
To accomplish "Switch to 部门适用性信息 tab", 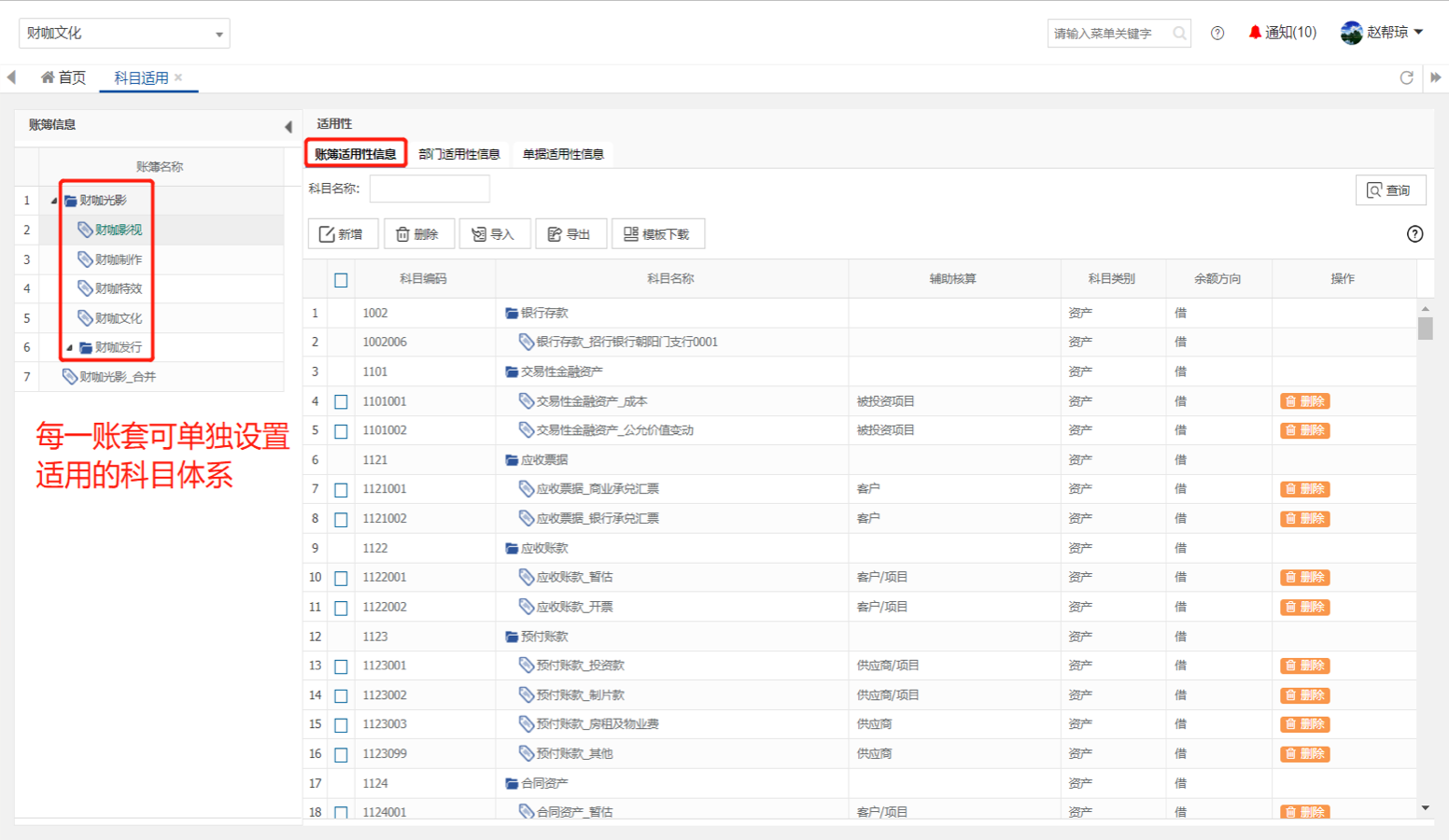I will 458,154.
